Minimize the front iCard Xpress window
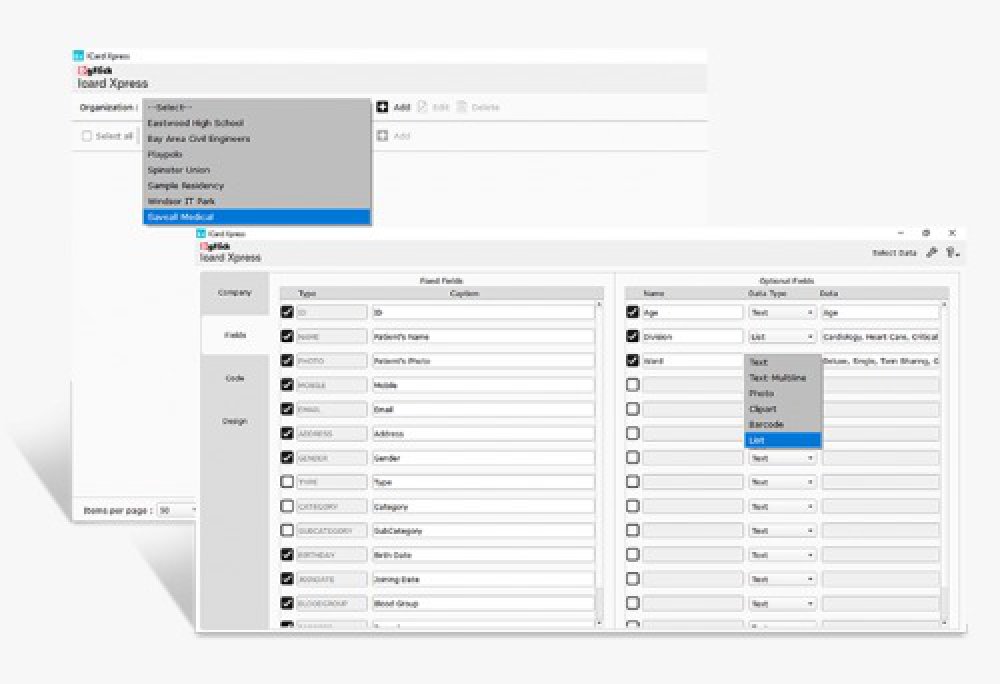Screen dimensions: 1000x684 click(x=901, y=233)
